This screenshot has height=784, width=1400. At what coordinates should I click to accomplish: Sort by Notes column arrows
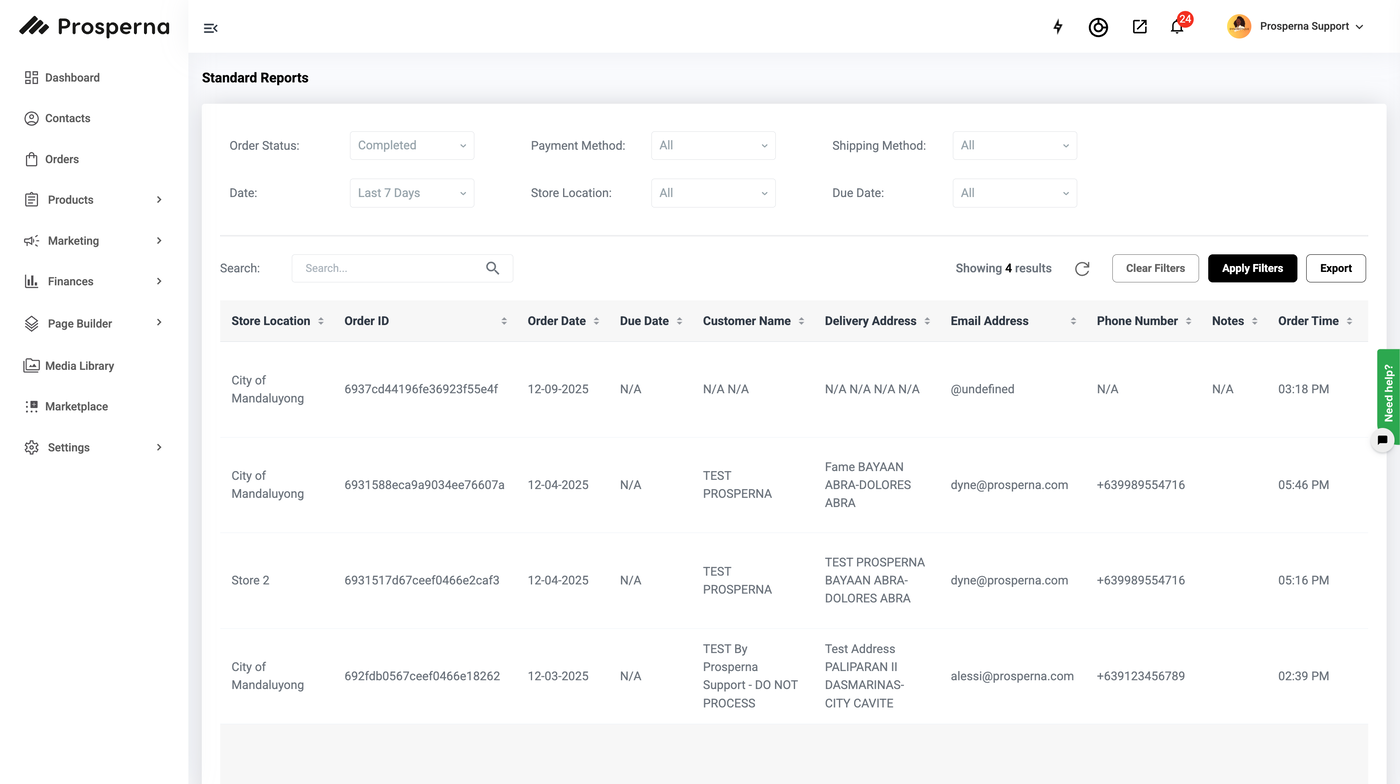pos(1254,321)
